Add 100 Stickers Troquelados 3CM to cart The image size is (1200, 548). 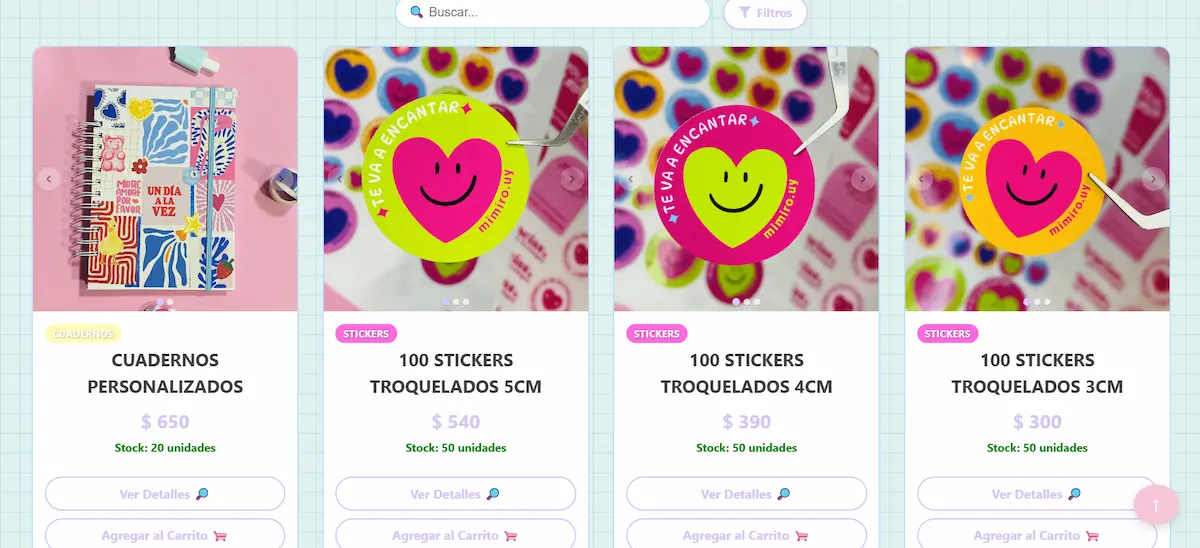(1037, 534)
